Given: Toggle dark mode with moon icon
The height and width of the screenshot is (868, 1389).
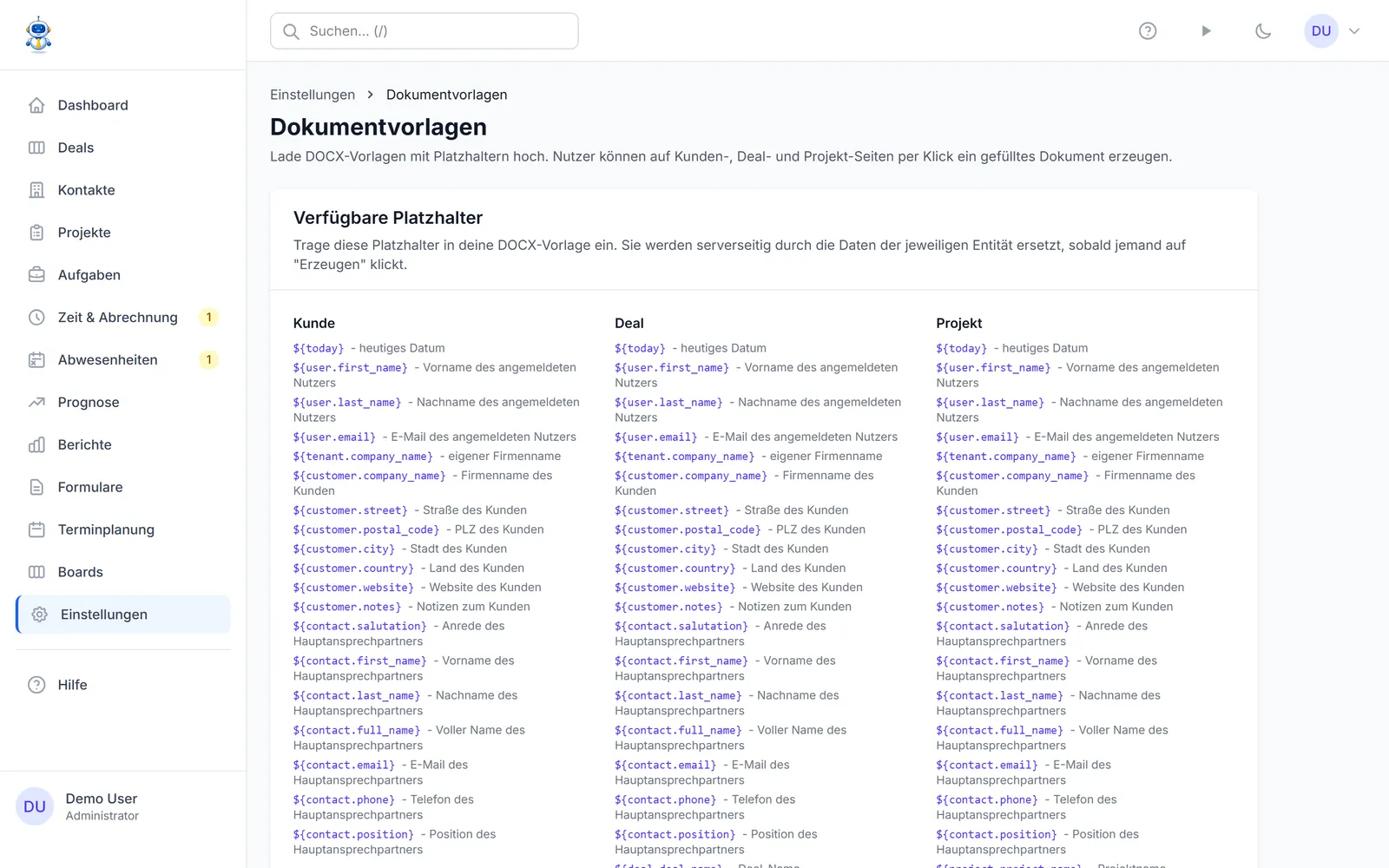Looking at the screenshot, I should pos(1263,31).
